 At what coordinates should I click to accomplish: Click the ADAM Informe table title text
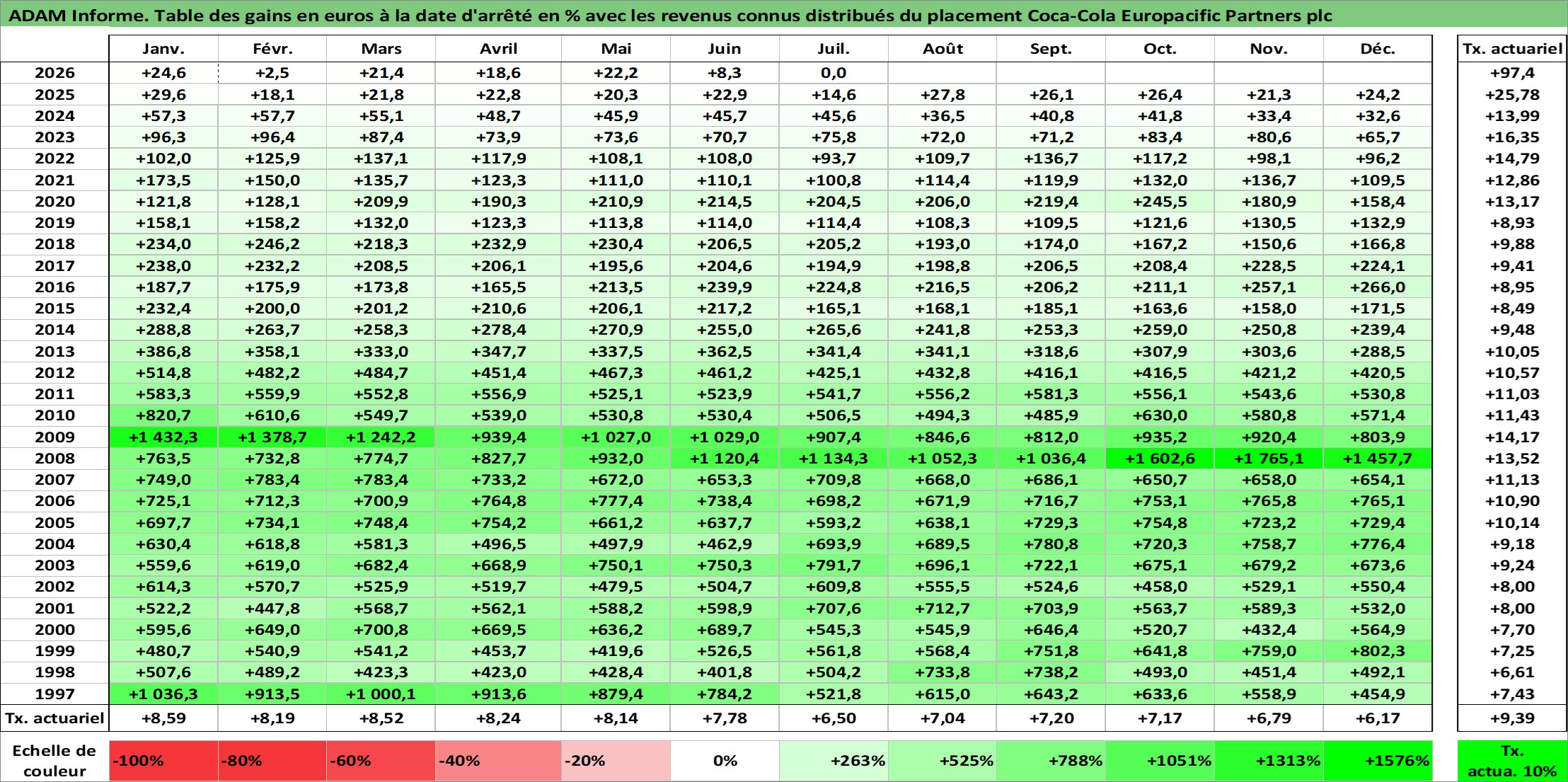coord(670,16)
